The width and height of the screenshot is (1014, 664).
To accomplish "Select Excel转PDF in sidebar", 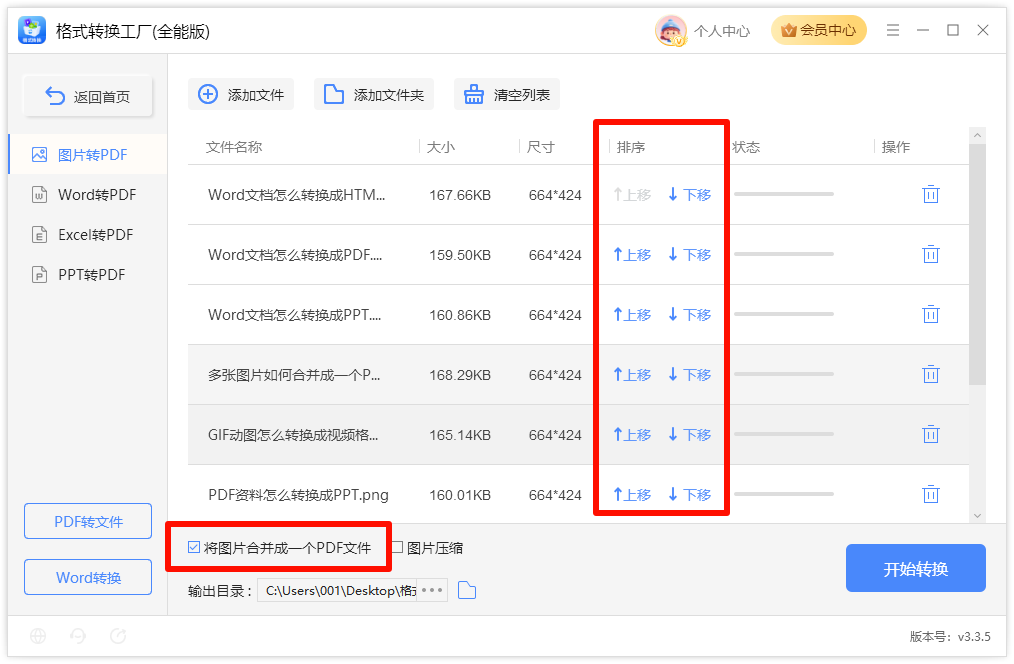I will tap(88, 235).
